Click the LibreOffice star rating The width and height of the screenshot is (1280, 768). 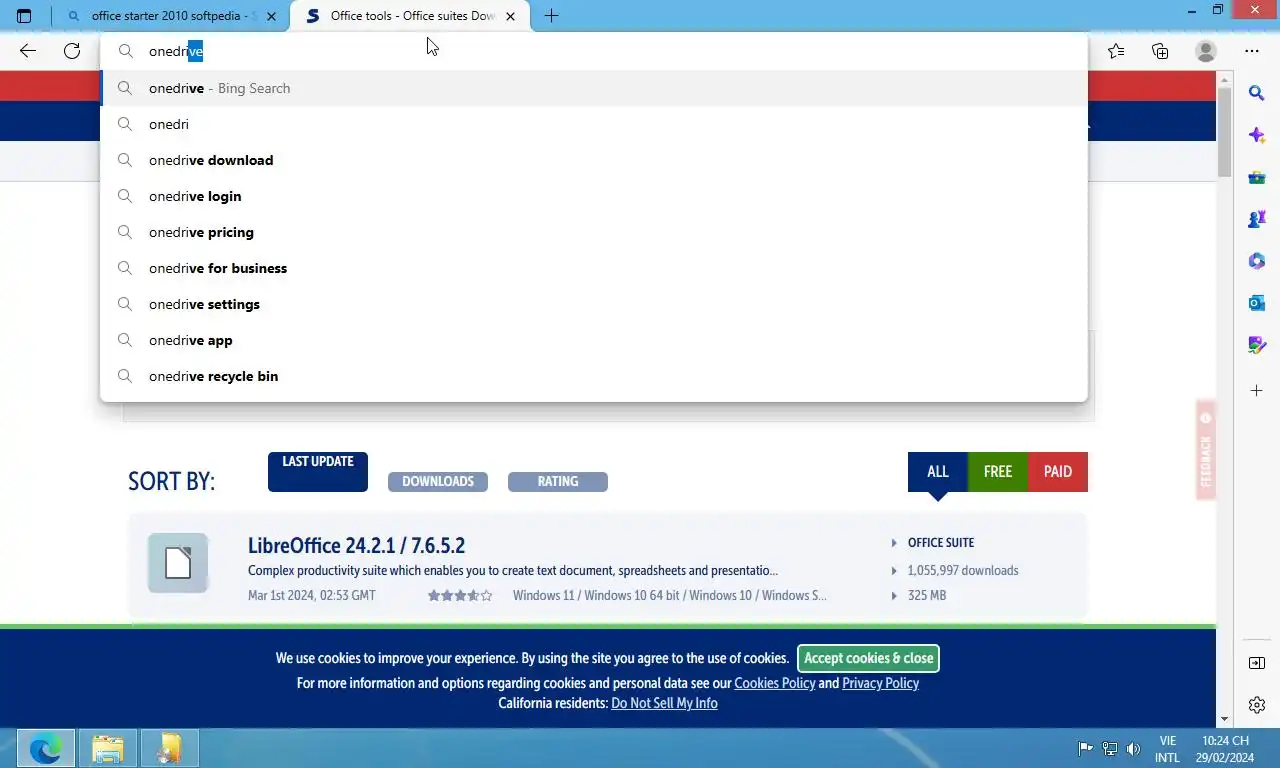pyautogui.click(x=460, y=595)
